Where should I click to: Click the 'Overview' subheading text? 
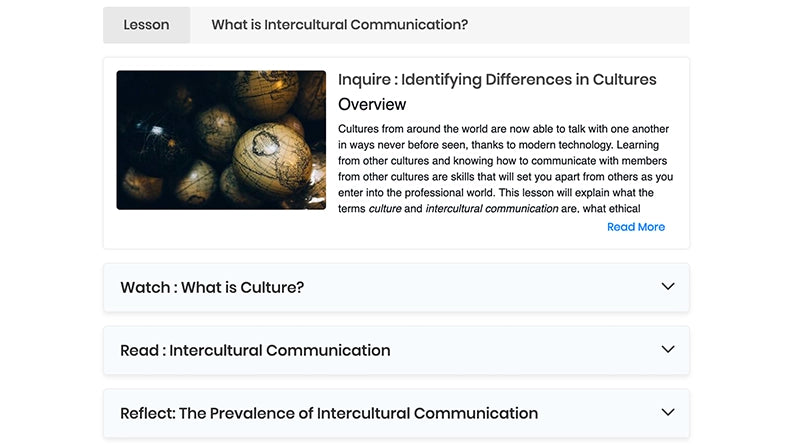coord(372,104)
